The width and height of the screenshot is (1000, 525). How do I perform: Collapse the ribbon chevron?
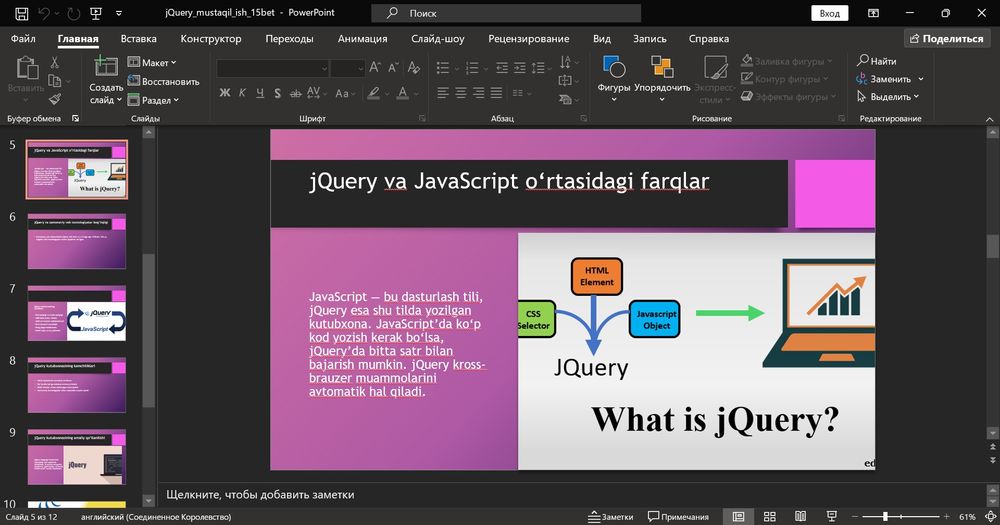pos(989,119)
